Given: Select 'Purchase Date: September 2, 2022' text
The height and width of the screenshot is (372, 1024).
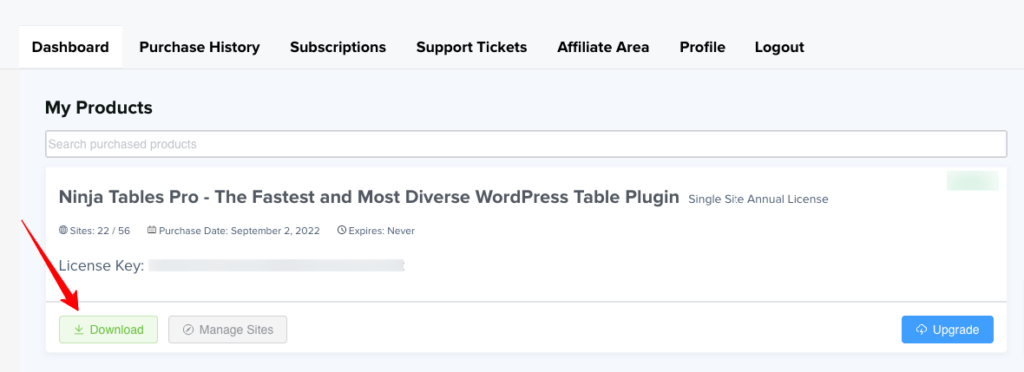Looking at the screenshot, I should [239, 230].
